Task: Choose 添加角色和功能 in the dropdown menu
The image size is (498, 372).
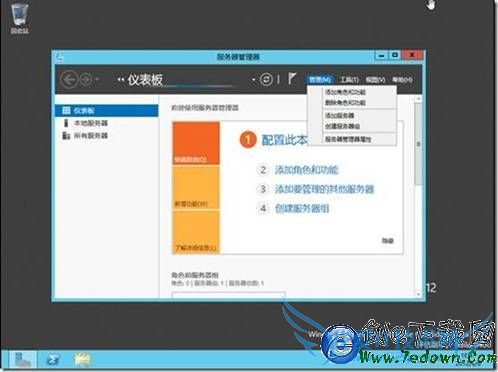Action: coord(345,92)
